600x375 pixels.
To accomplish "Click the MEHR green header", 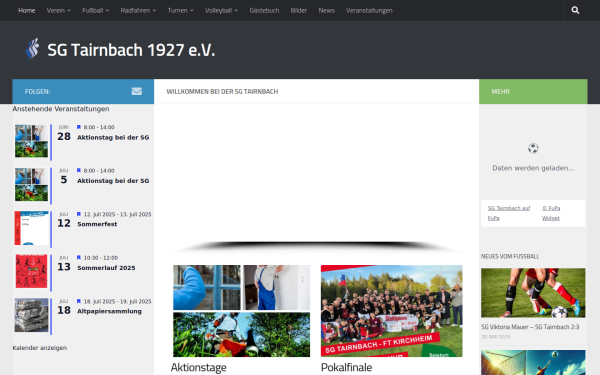I will [533, 91].
